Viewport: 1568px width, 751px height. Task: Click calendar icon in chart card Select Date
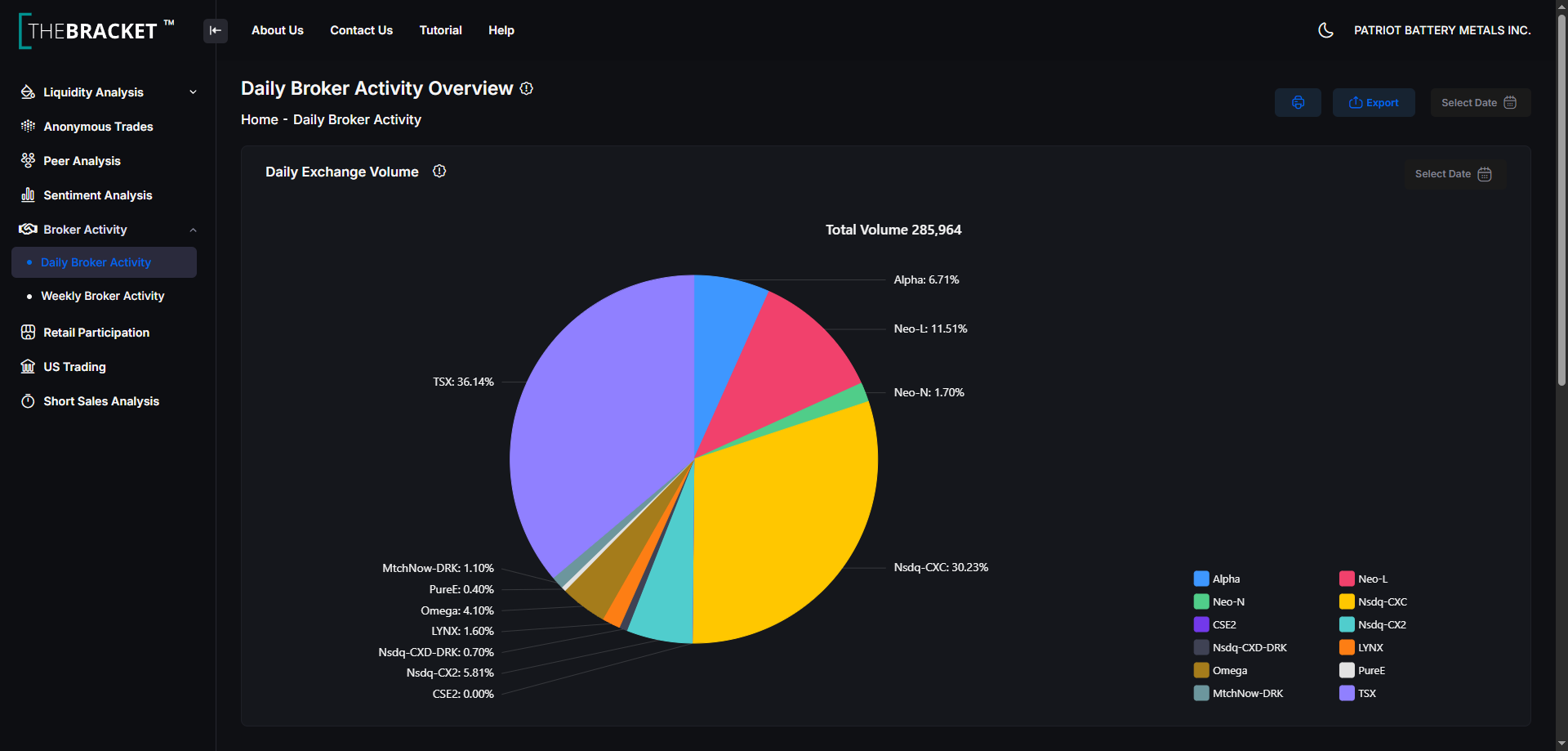point(1485,174)
